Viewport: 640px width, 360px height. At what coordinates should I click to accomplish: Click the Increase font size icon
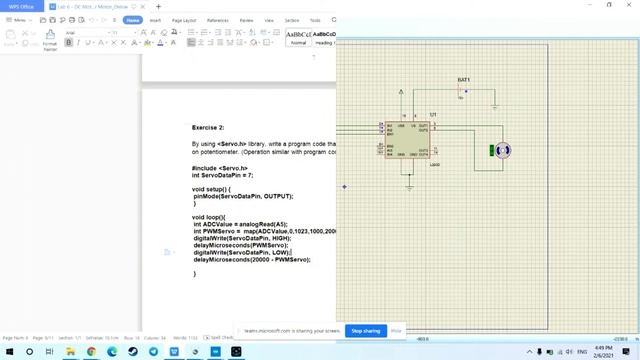pyautogui.click(x=144, y=32)
